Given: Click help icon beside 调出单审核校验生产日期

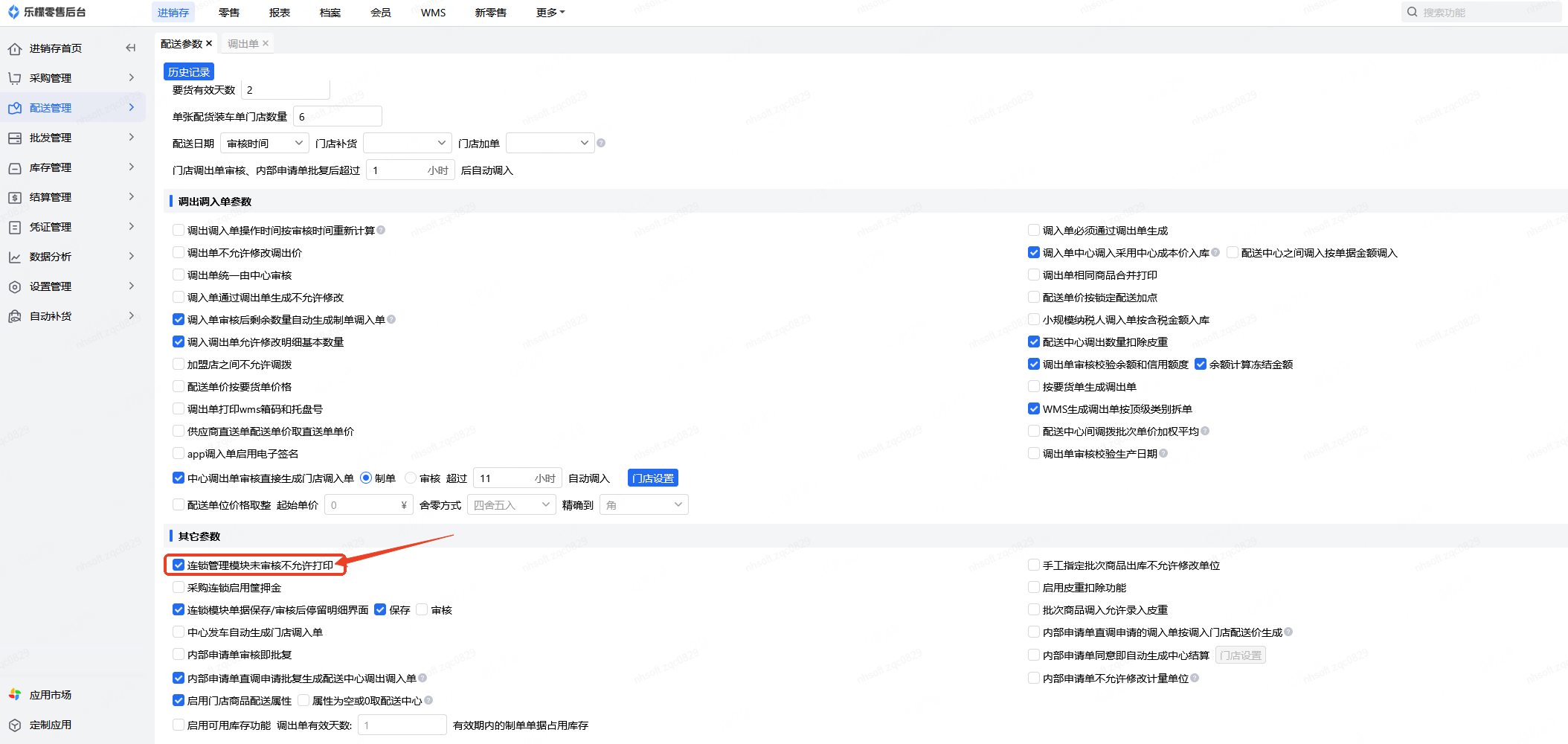Looking at the screenshot, I should coord(1163,453).
